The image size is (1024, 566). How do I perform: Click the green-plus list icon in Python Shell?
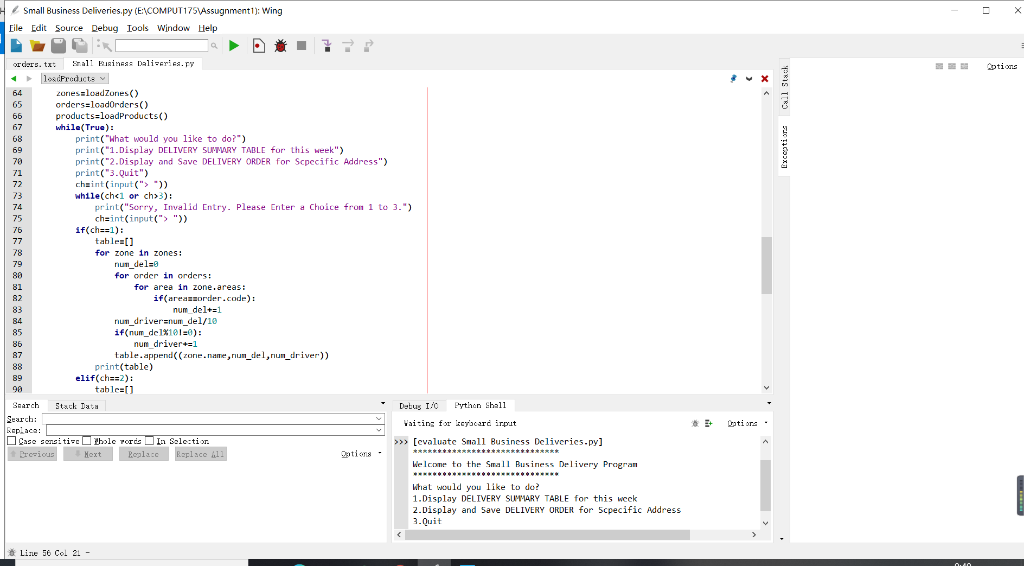coord(709,423)
